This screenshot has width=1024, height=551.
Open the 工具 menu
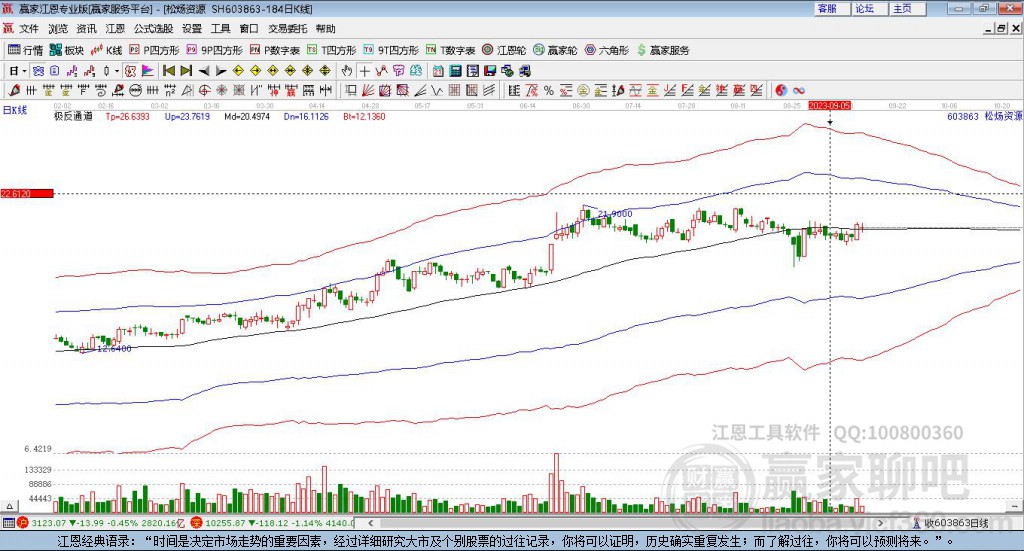[220, 29]
